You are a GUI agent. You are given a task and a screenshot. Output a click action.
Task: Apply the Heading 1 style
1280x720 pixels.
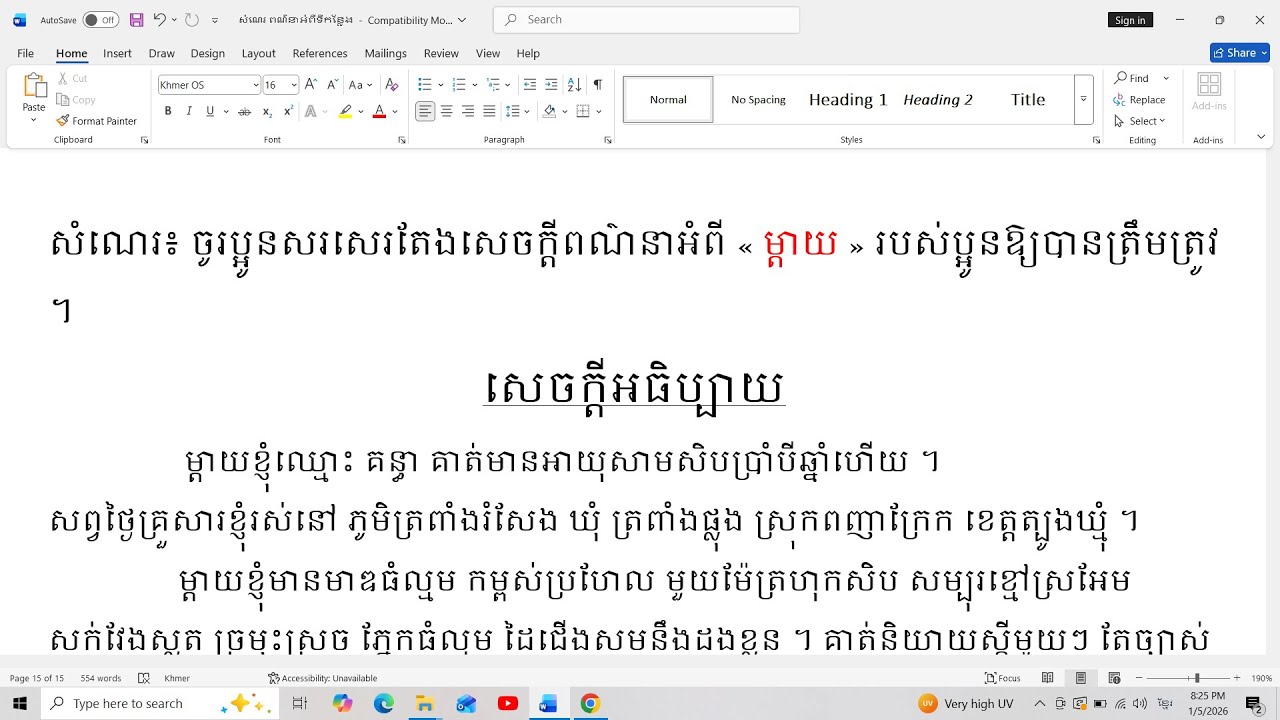[x=848, y=100]
